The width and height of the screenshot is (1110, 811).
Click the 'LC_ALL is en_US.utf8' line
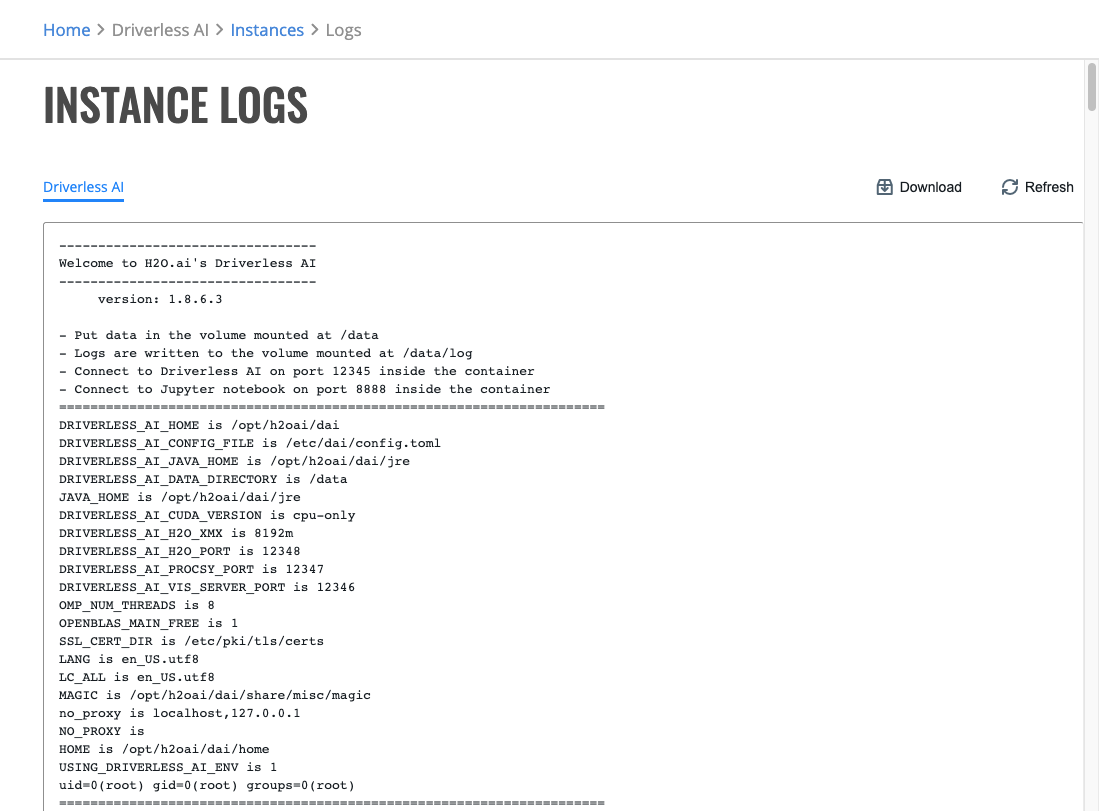(137, 678)
